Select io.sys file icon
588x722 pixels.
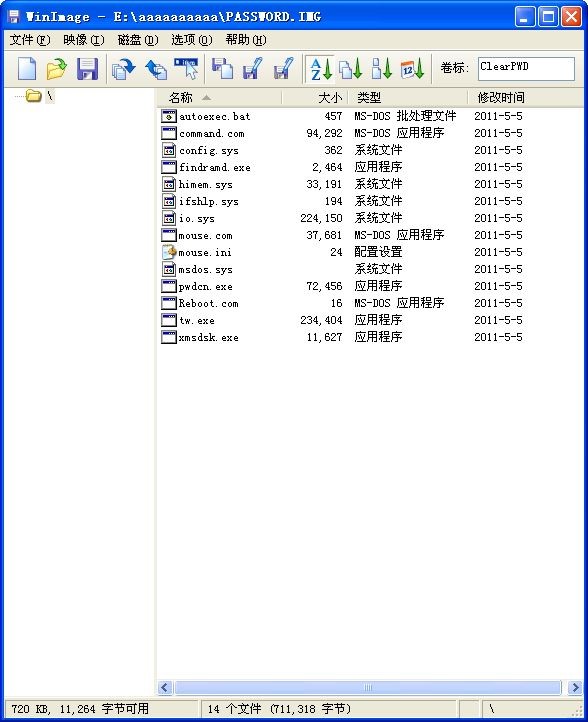coord(169,218)
